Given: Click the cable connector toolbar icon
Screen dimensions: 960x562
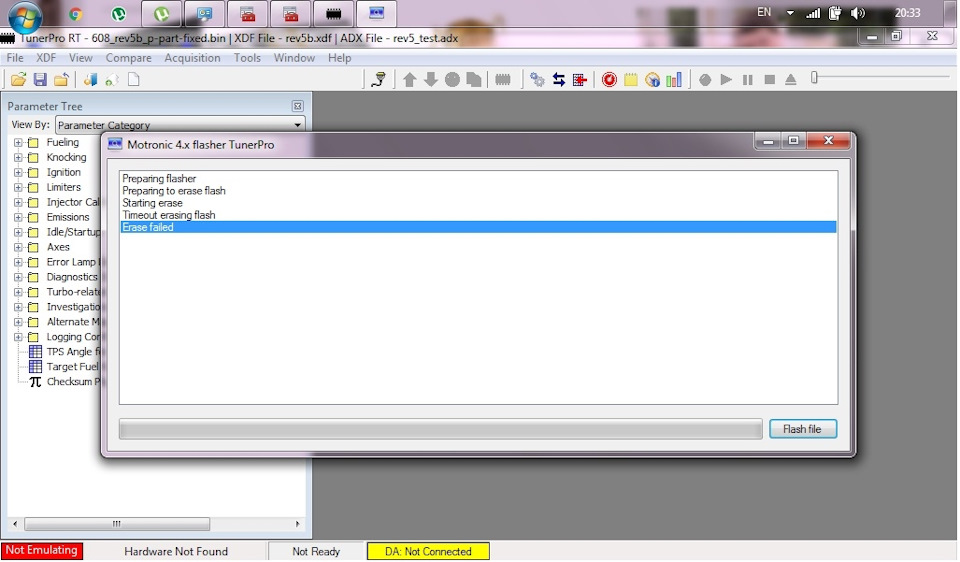Looking at the screenshot, I should tap(379, 80).
